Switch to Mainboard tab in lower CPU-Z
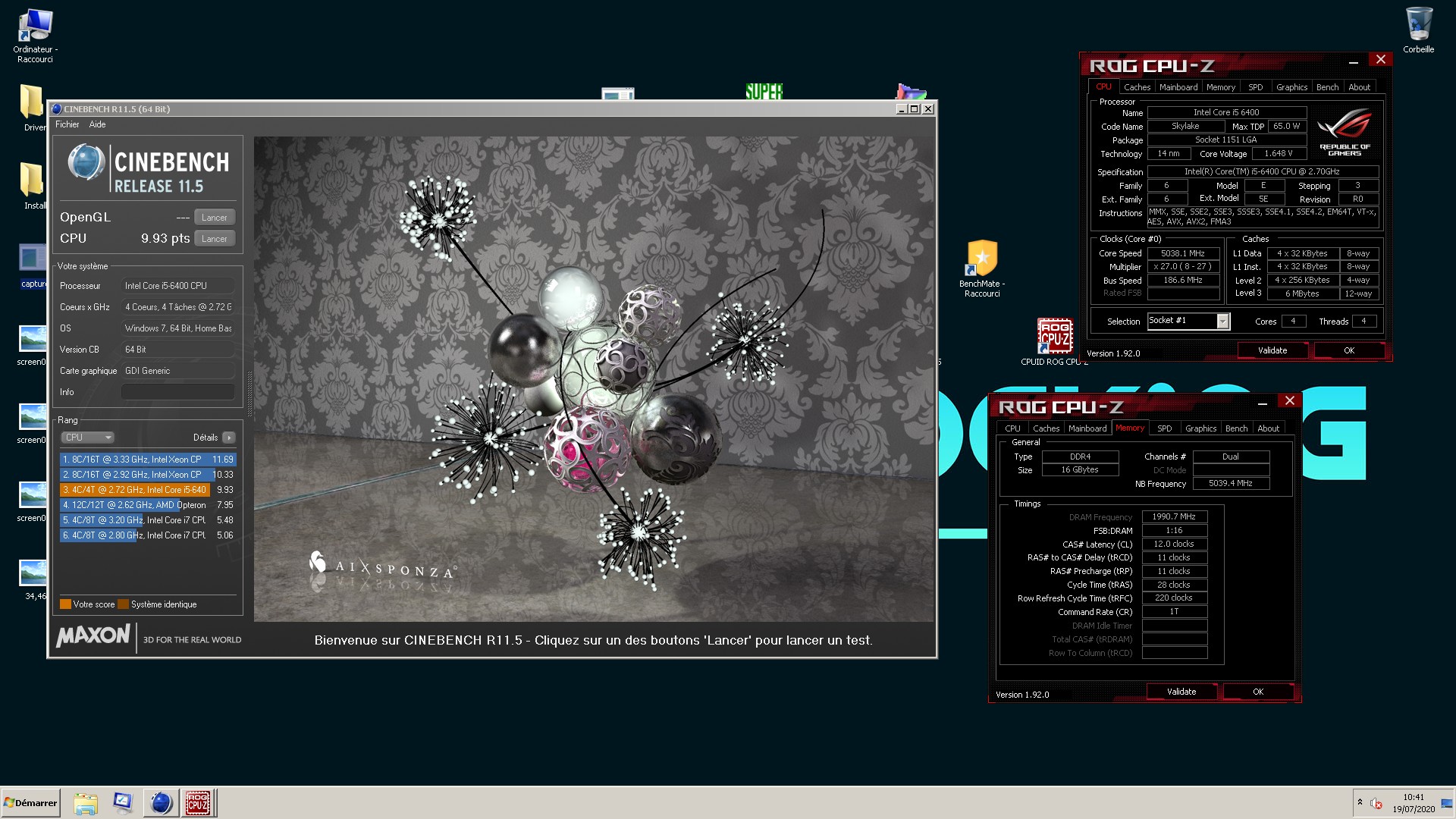The image size is (1456, 819). pos(1087,428)
